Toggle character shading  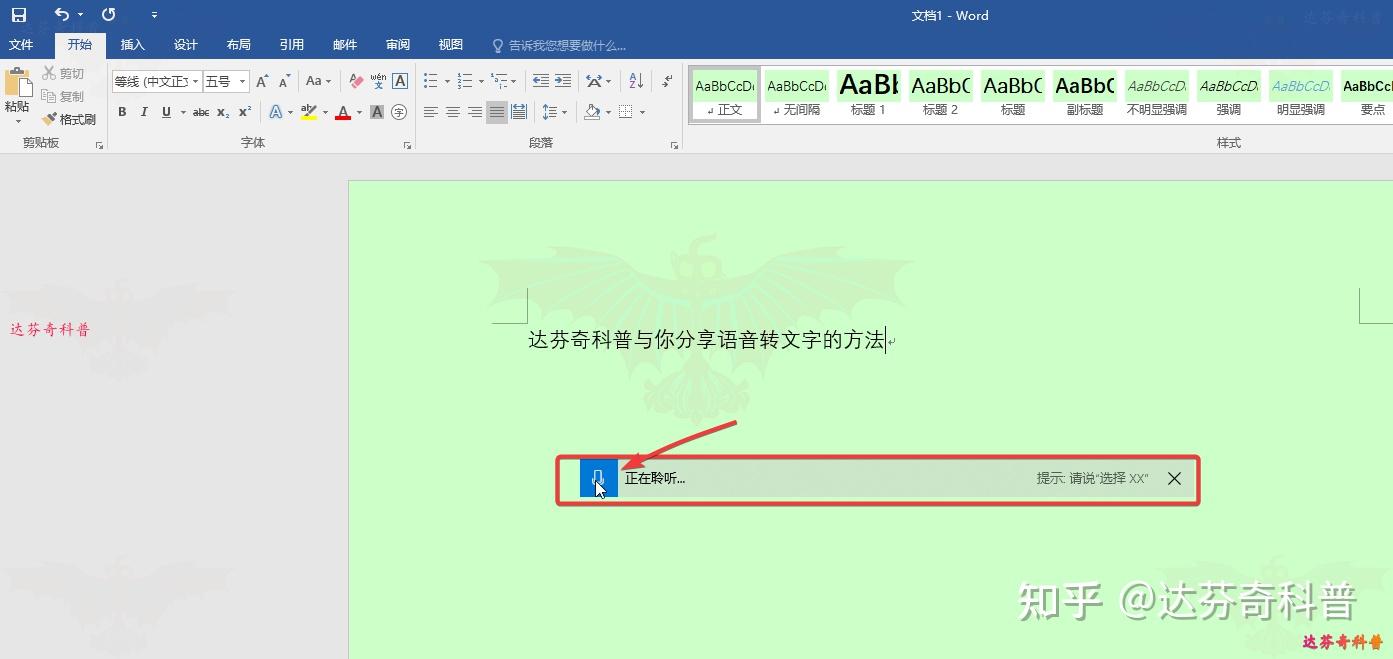point(377,112)
